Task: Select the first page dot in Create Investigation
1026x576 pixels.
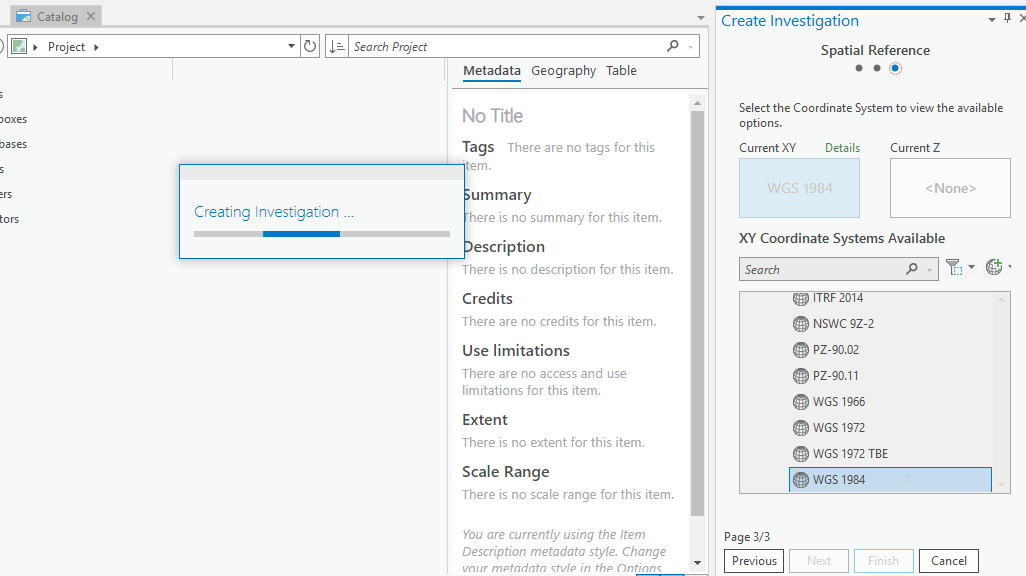Action: [858, 68]
